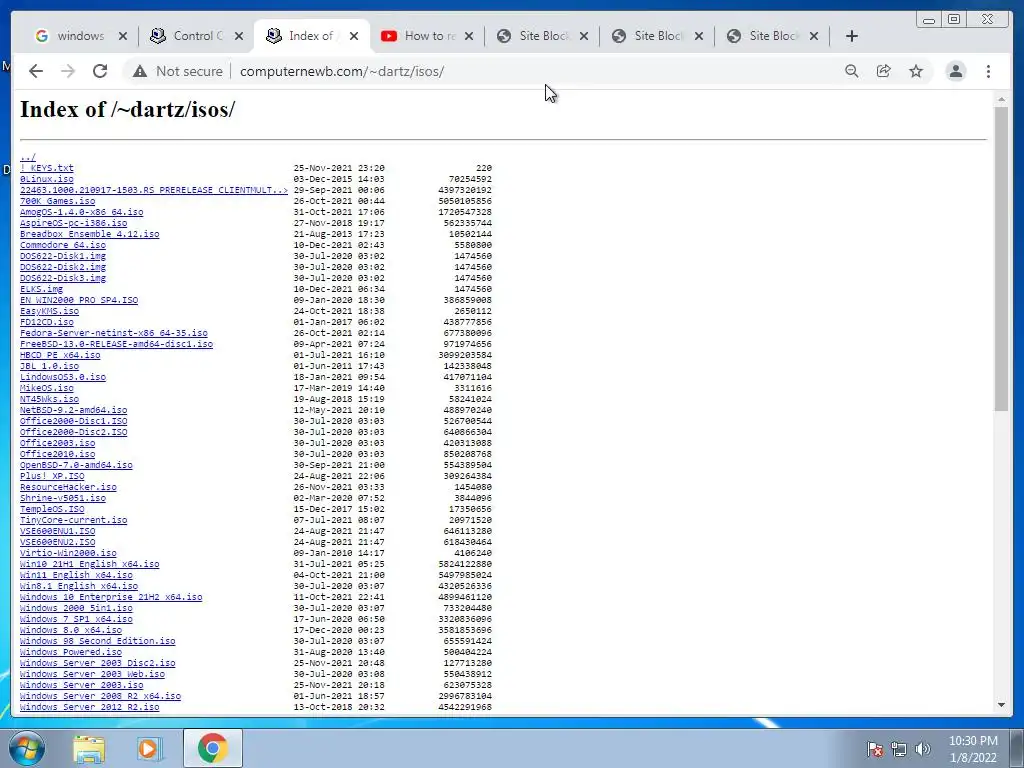Reload the current page

coord(100,71)
